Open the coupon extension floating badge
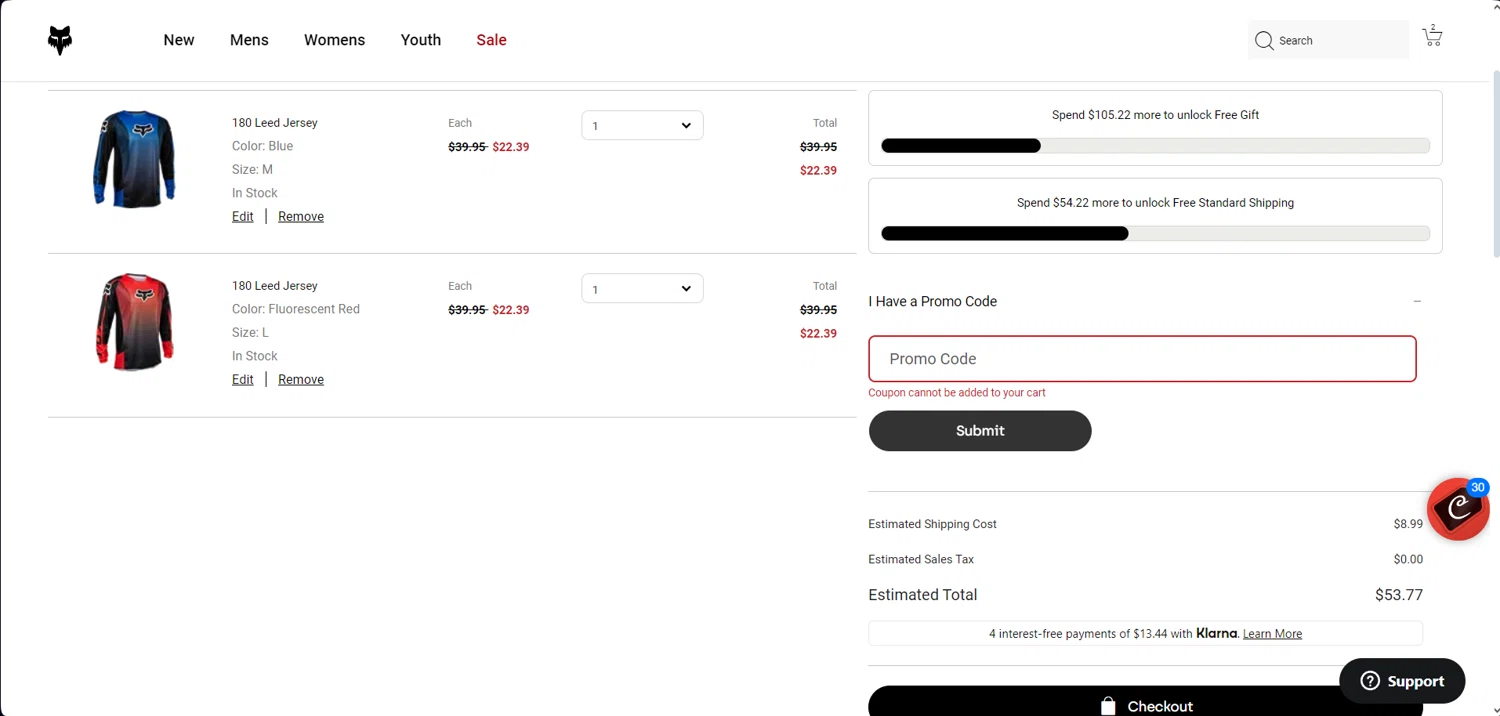Screen dimensions: 1500x716 tap(1457, 509)
